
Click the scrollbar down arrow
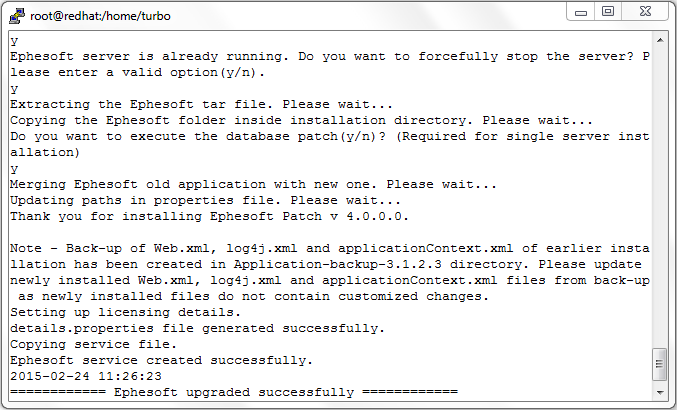click(660, 392)
